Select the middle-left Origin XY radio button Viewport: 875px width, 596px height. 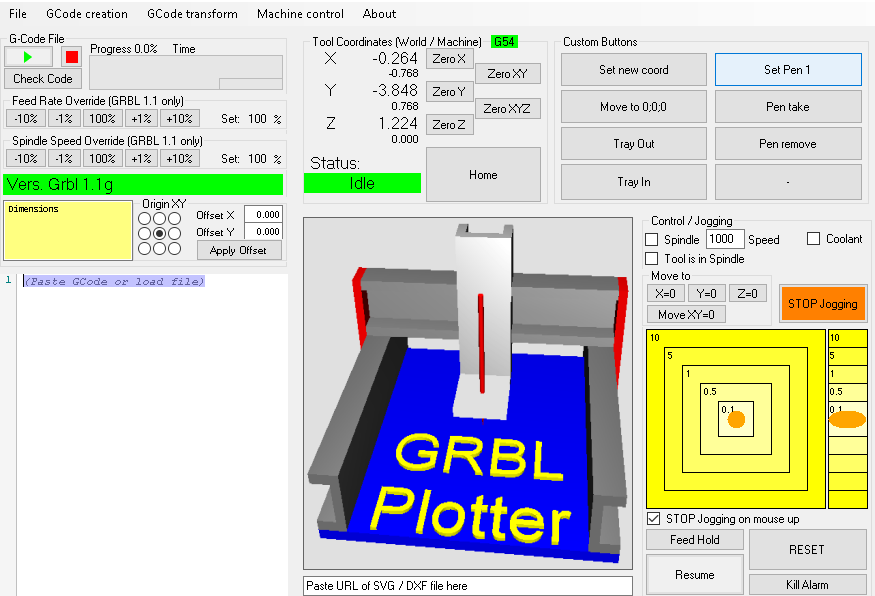click(x=144, y=233)
